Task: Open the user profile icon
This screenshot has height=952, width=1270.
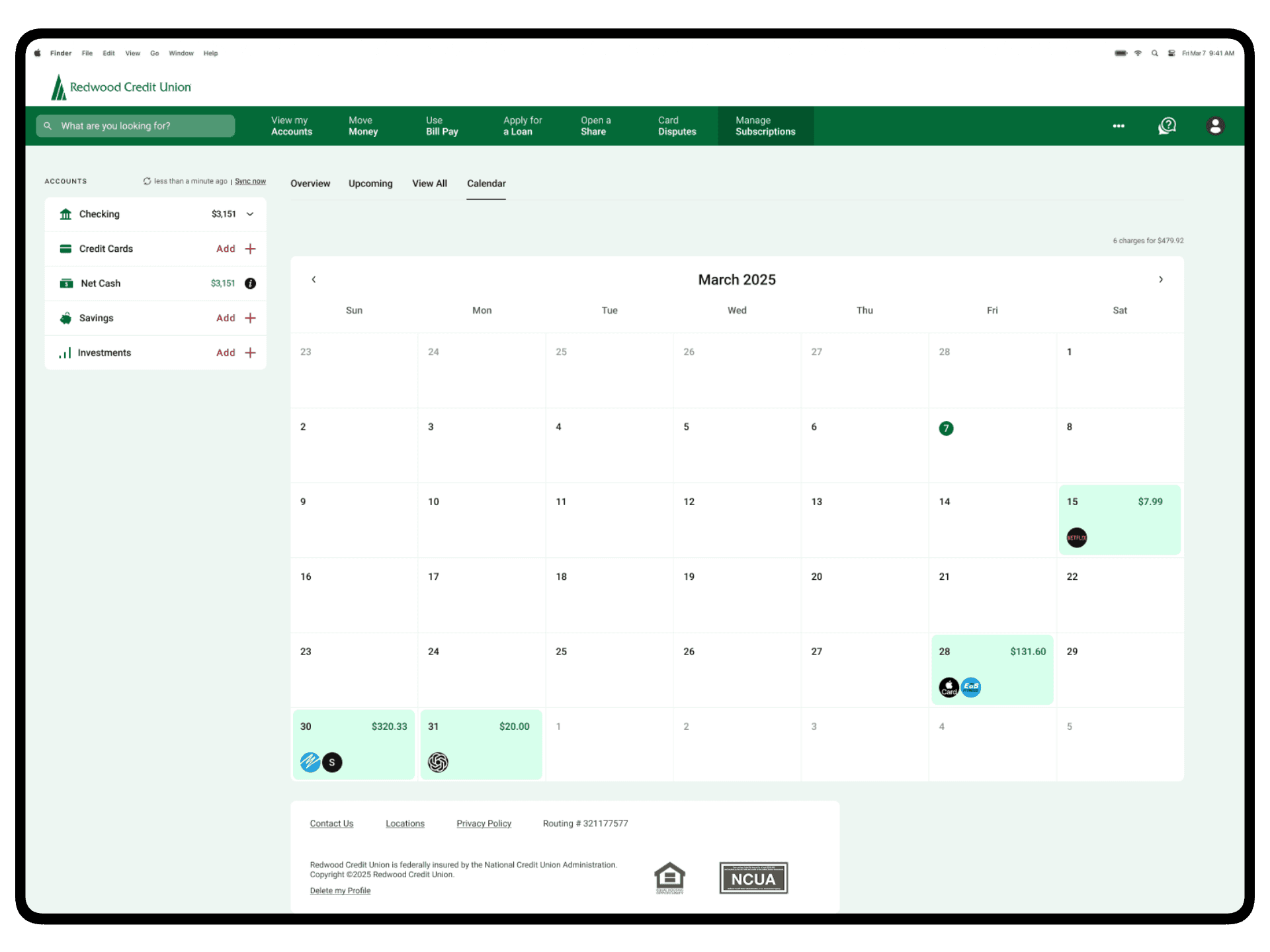Action: (x=1215, y=126)
